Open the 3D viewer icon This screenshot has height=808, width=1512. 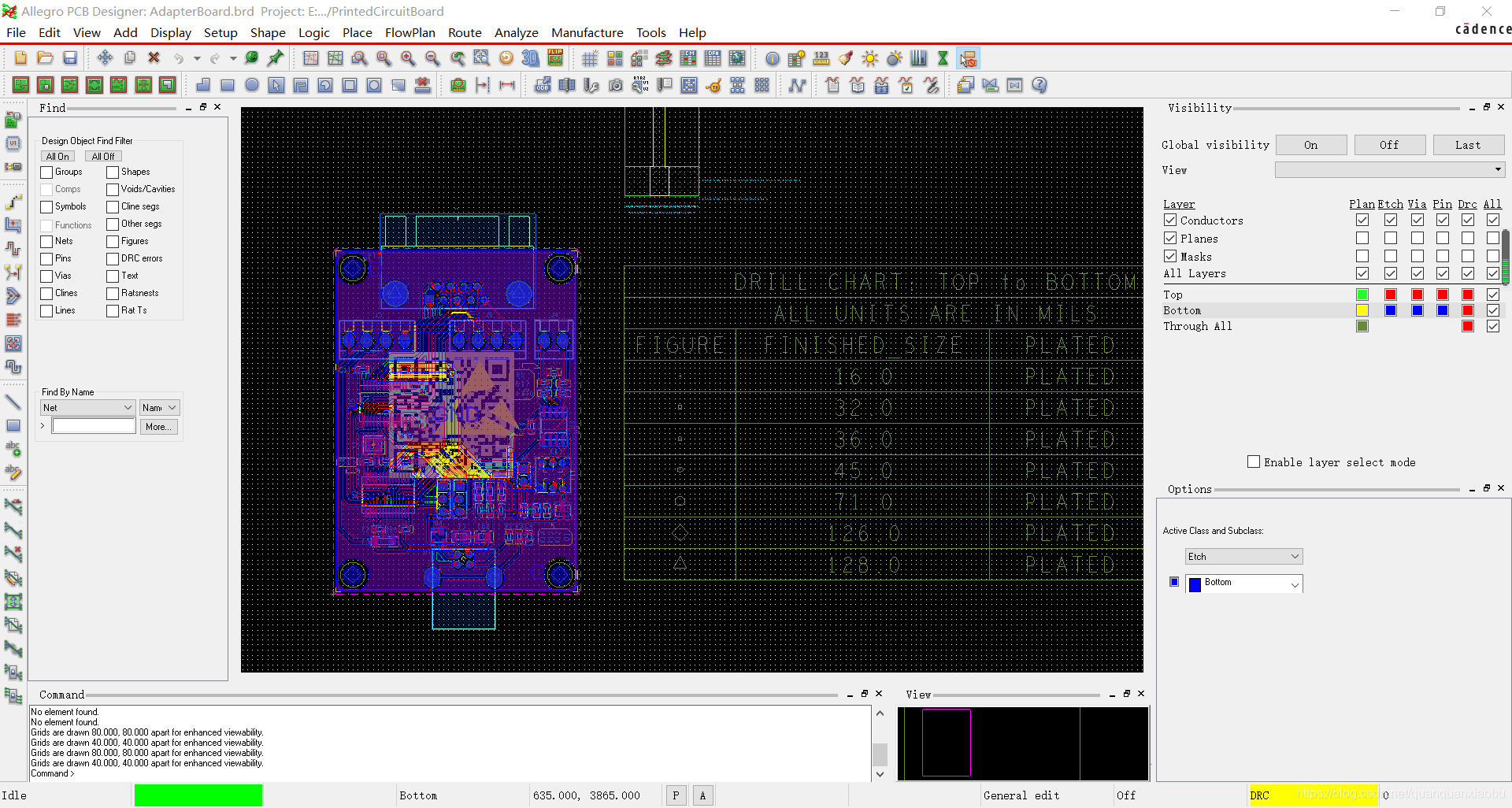(x=531, y=58)
